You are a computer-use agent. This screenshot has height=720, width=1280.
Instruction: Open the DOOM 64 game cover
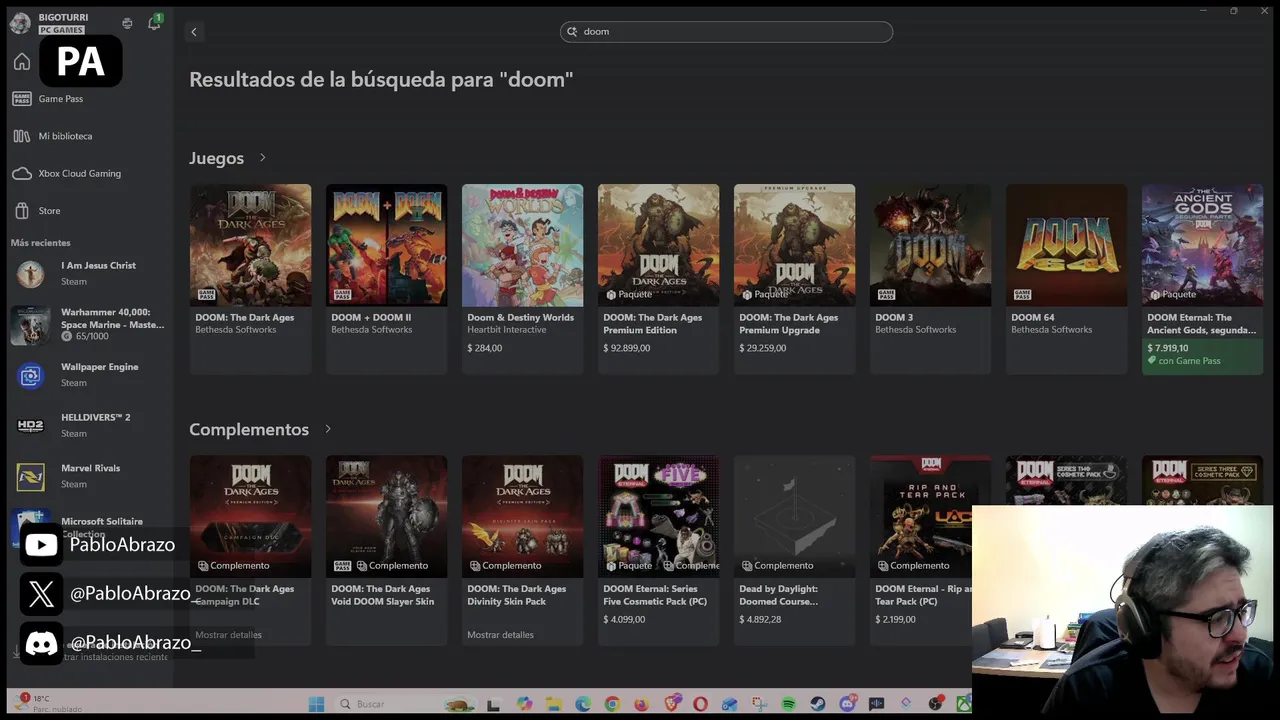[x=1066, y=245]
